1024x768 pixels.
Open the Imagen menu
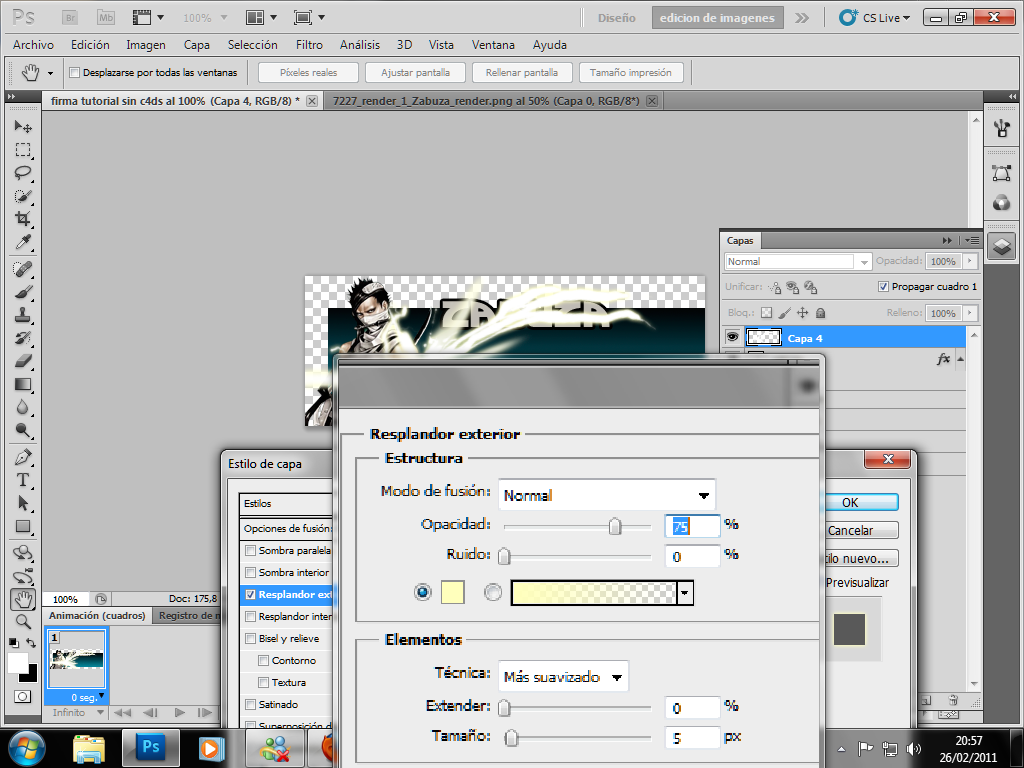tap(146, 44)
